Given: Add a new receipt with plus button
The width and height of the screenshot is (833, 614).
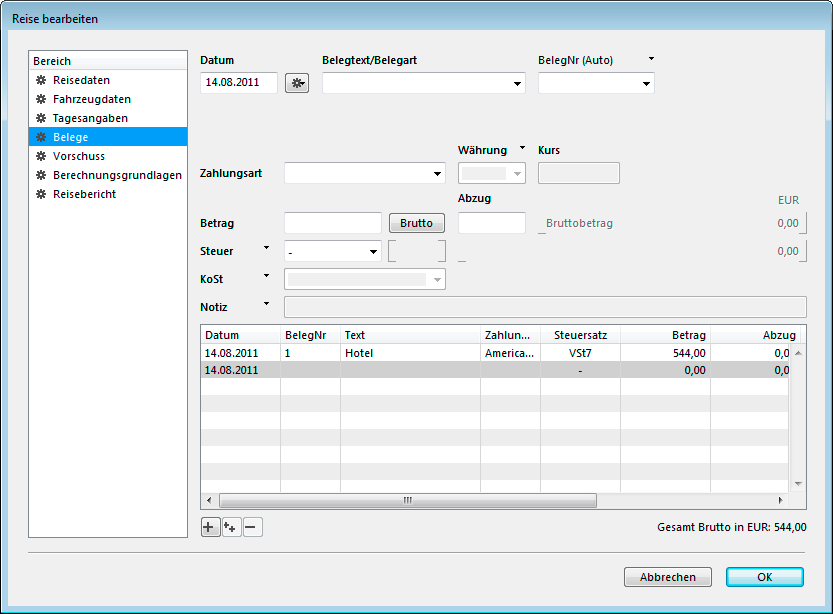Looking at the screenshot, I should 211,527.
